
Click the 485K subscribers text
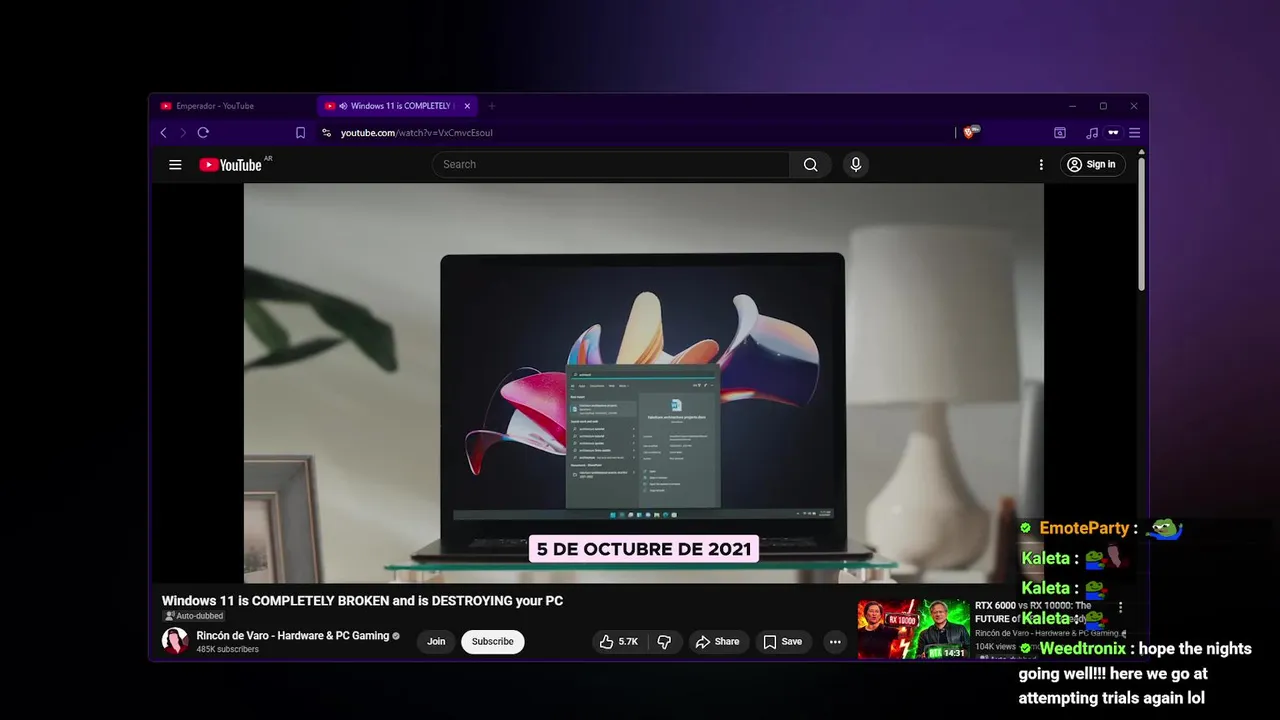tap(227, 650)
